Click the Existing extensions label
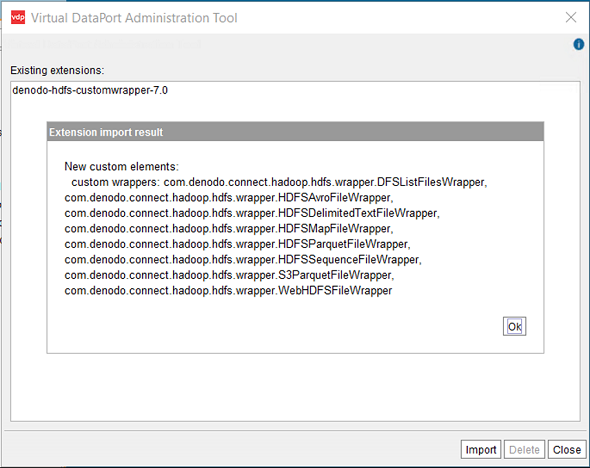This screenshot has width=590, height=468. [57, 70]
